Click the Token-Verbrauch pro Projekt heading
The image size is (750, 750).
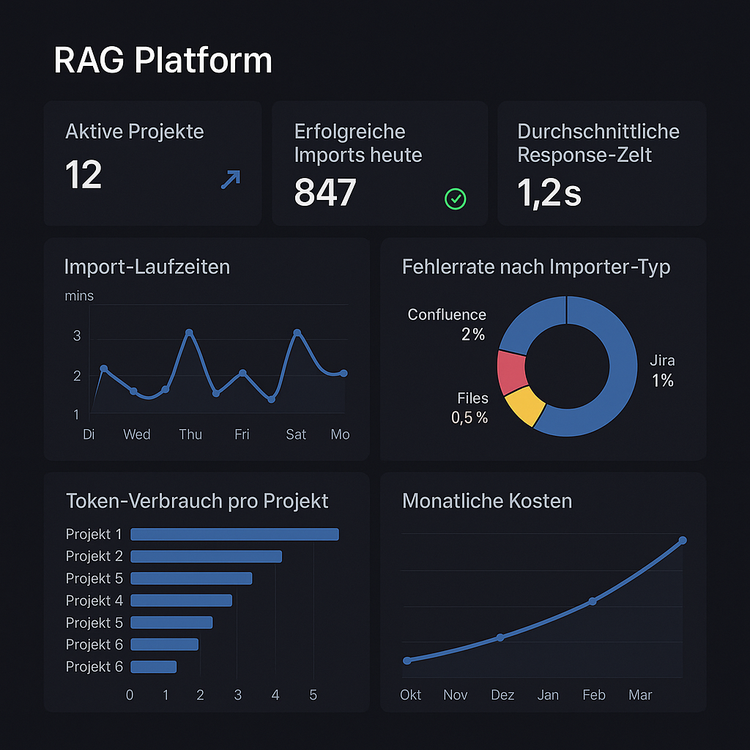point(196,501)
